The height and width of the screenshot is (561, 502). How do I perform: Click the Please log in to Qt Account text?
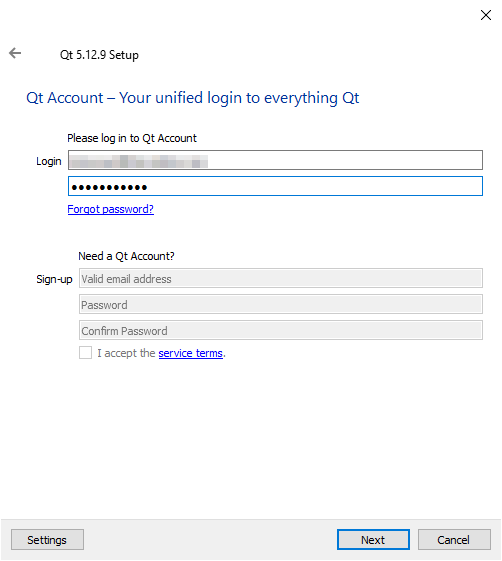pyautogui.click(x=132, y=138)
